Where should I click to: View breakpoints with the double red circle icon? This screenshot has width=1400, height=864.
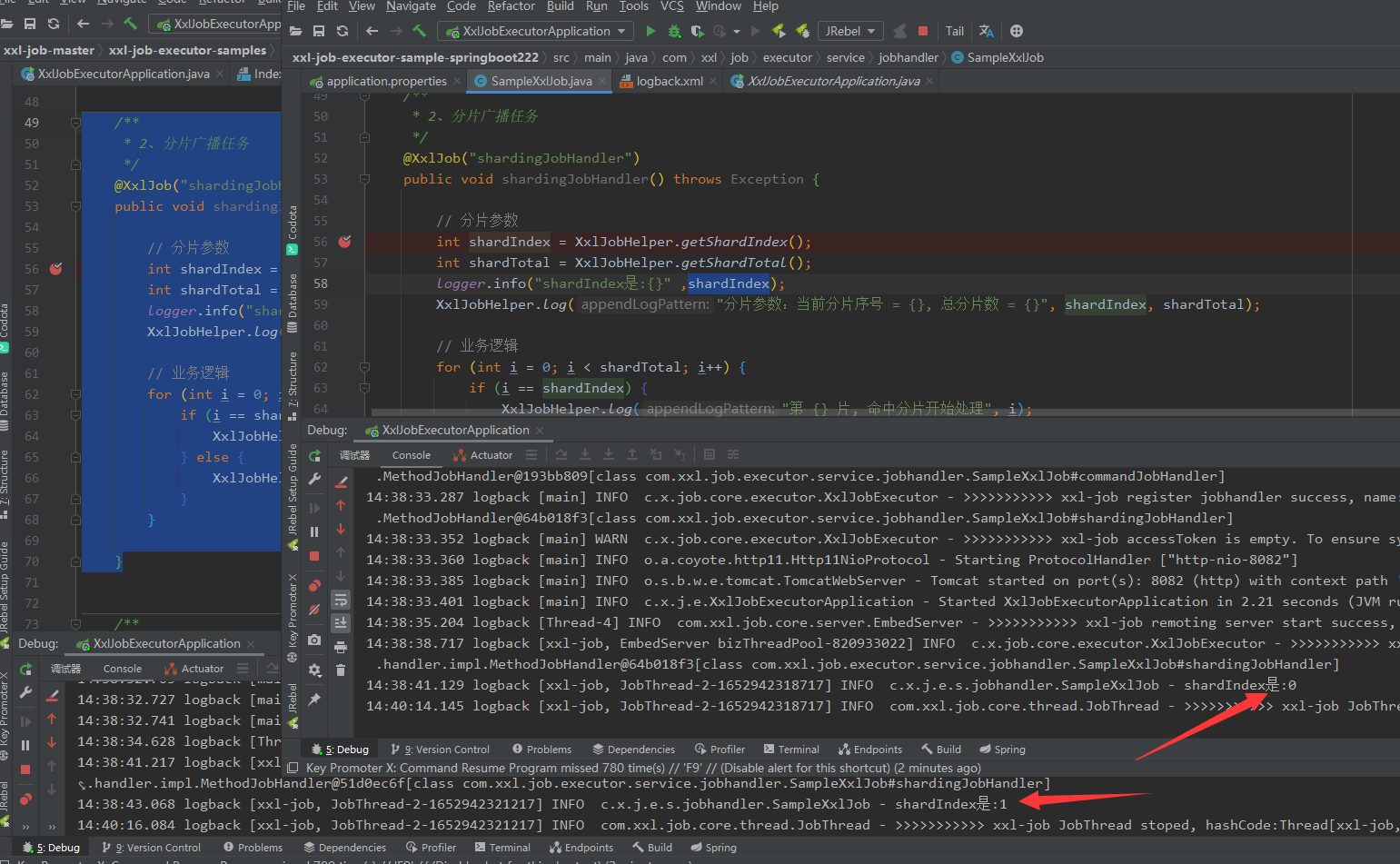tap(315, 585)
